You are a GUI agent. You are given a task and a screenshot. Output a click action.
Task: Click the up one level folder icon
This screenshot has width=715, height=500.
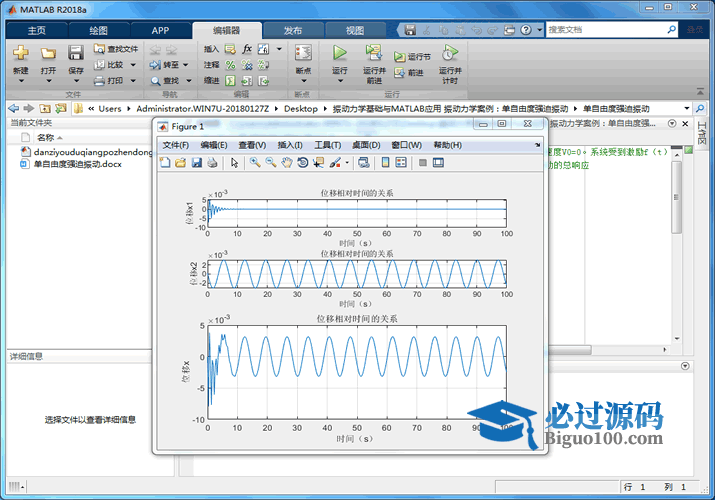click(45, 108)
